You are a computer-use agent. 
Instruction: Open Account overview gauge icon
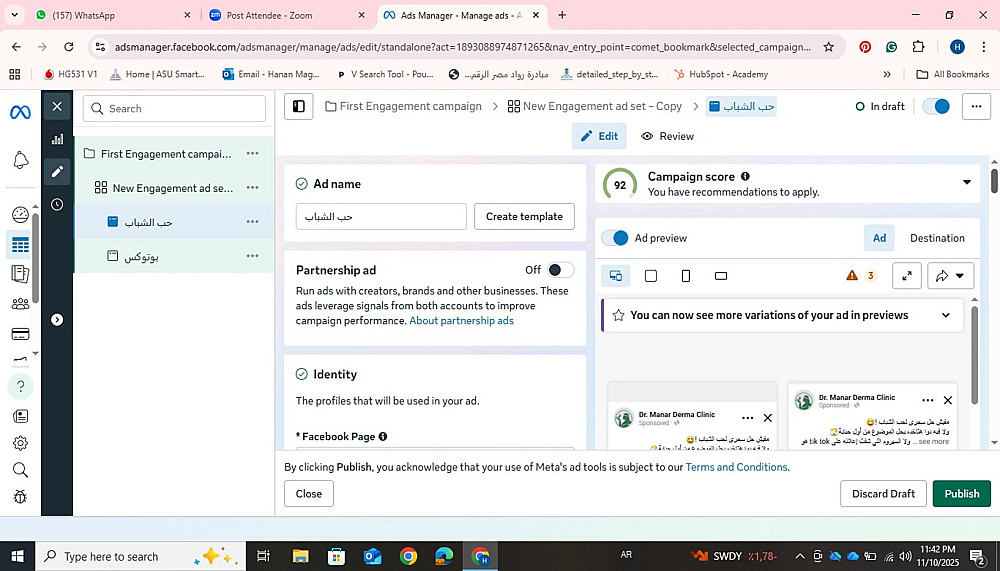coord(20,214)
